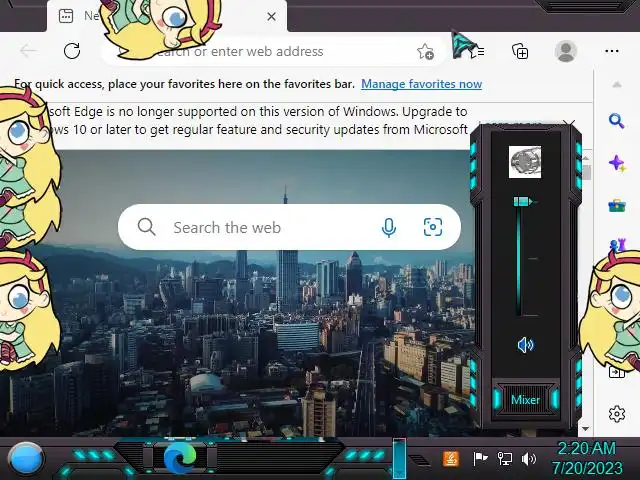Click the volume slider handle
This screenshot has width=640, height=480.
pos(523,201)
